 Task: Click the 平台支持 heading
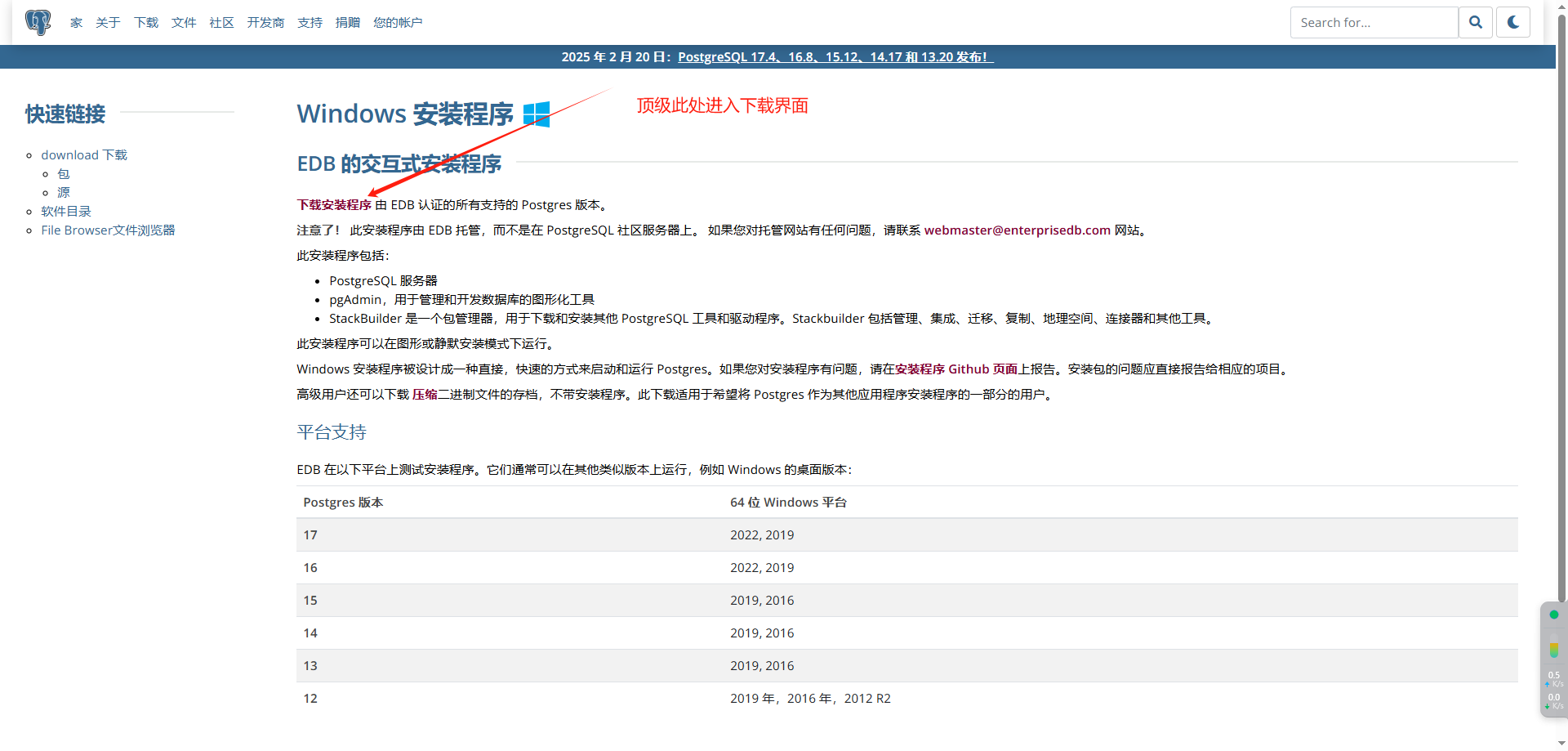332,431
